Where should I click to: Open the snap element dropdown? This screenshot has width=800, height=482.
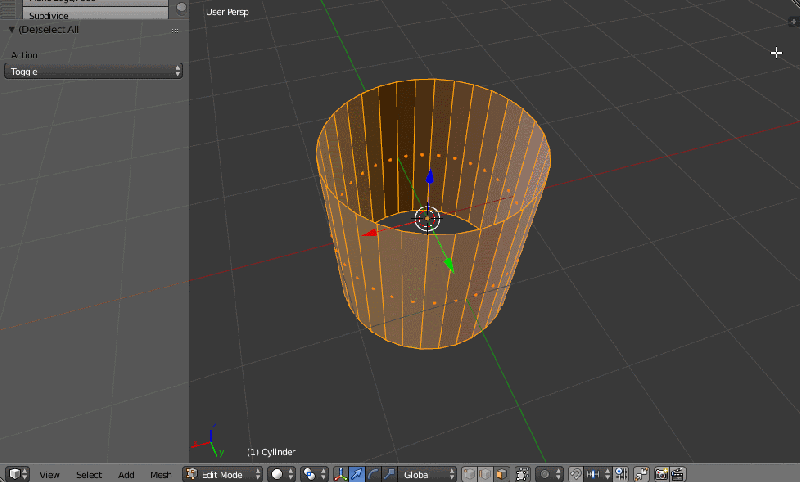pos(598,474)
